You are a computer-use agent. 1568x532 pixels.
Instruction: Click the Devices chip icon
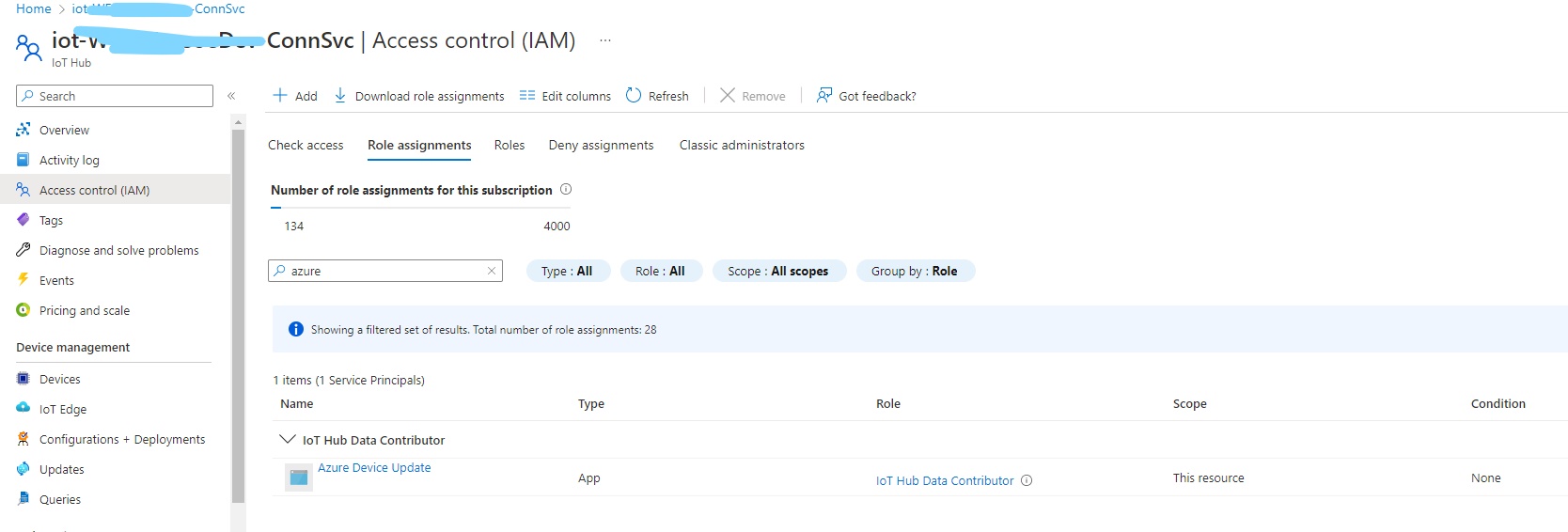24,379
